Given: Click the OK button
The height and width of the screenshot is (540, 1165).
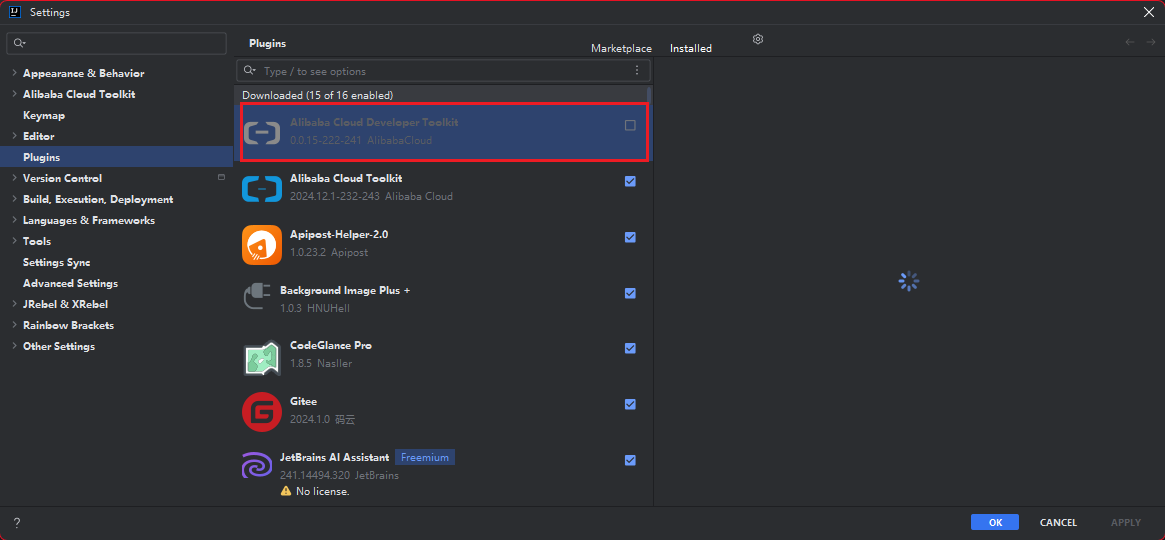Looking at the screenshot, I should [995, 522].
